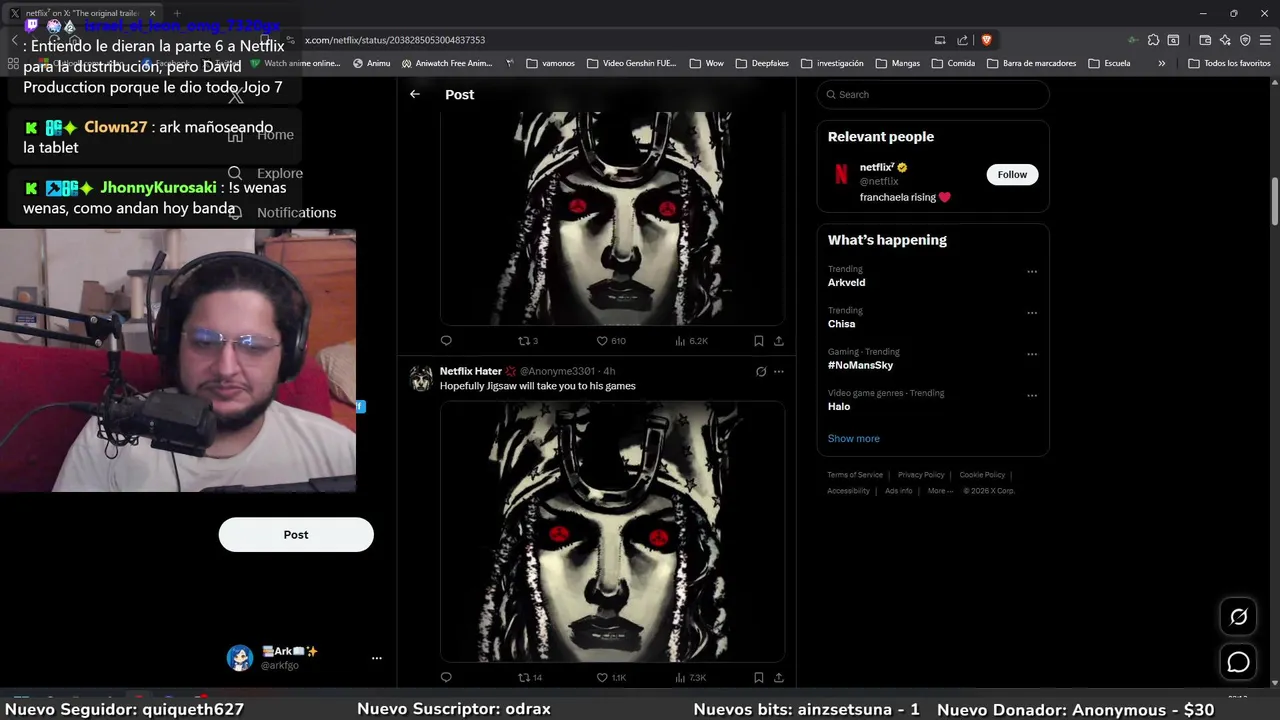Click the Netflix N profile logo
This screenshot has height=720, width=1280.
841,174
